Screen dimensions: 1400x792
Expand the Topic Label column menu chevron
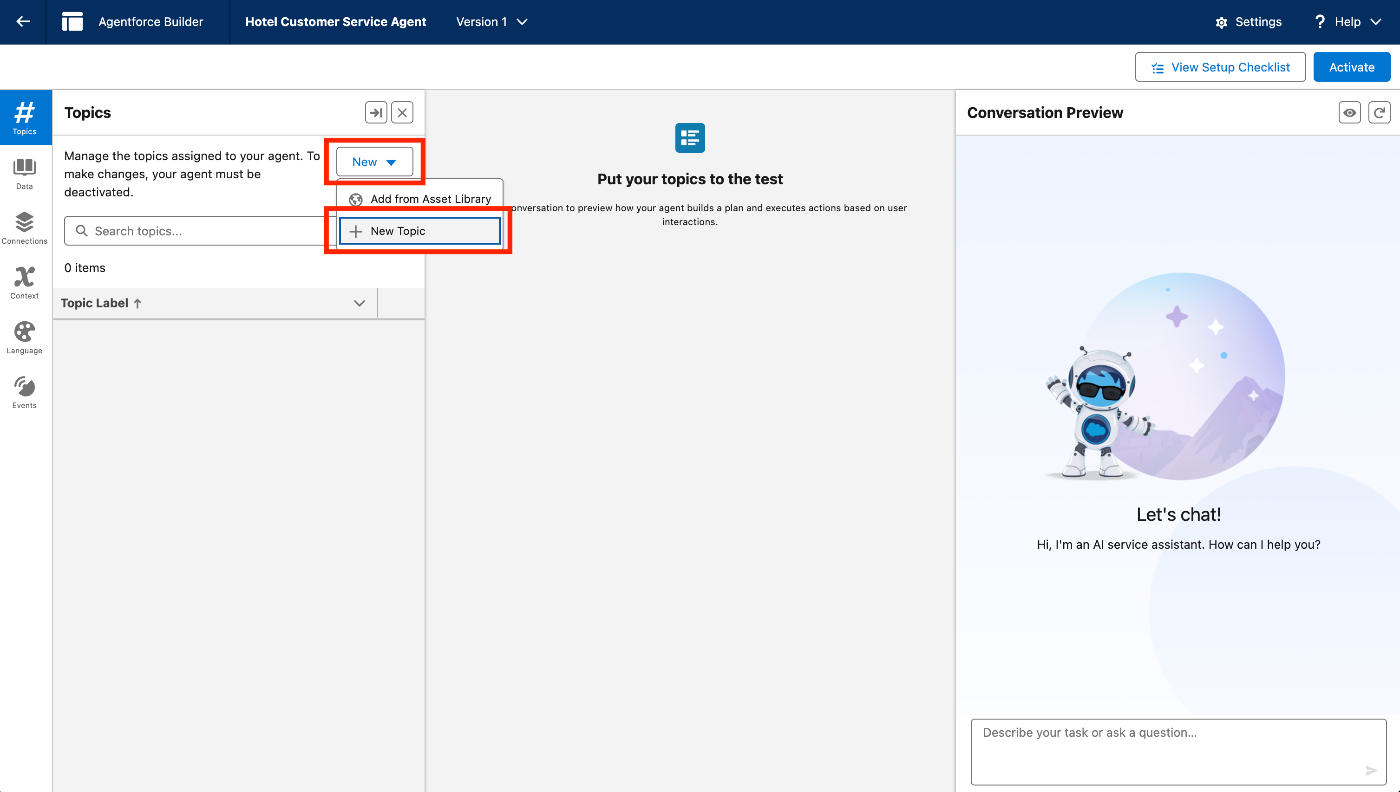[360, 303]
